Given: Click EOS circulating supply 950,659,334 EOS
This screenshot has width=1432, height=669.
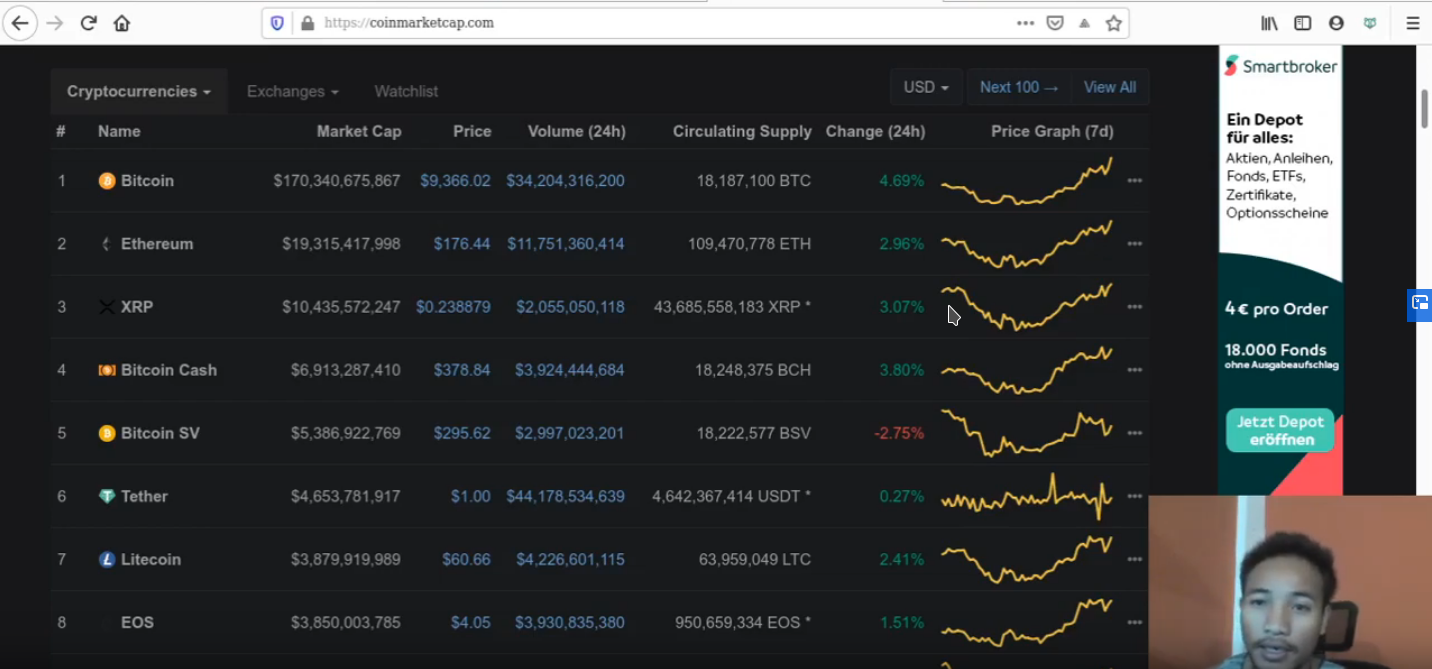Looking at the screenshot, I should coord(743,622).
